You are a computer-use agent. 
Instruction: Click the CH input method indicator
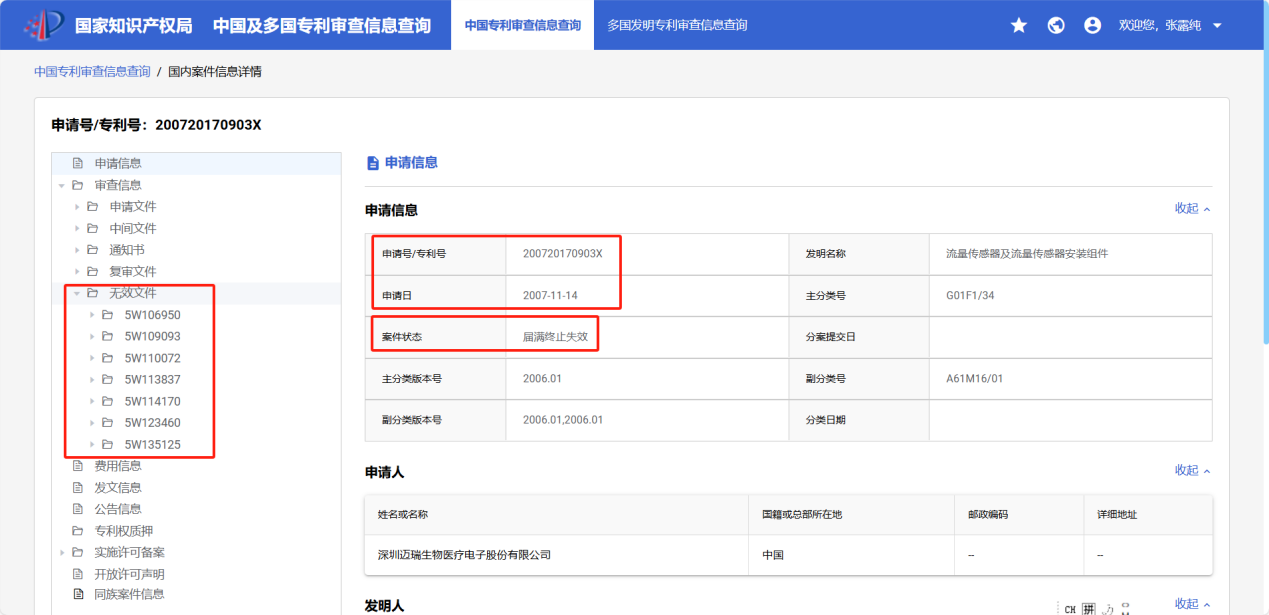[x=1070, y=609]
